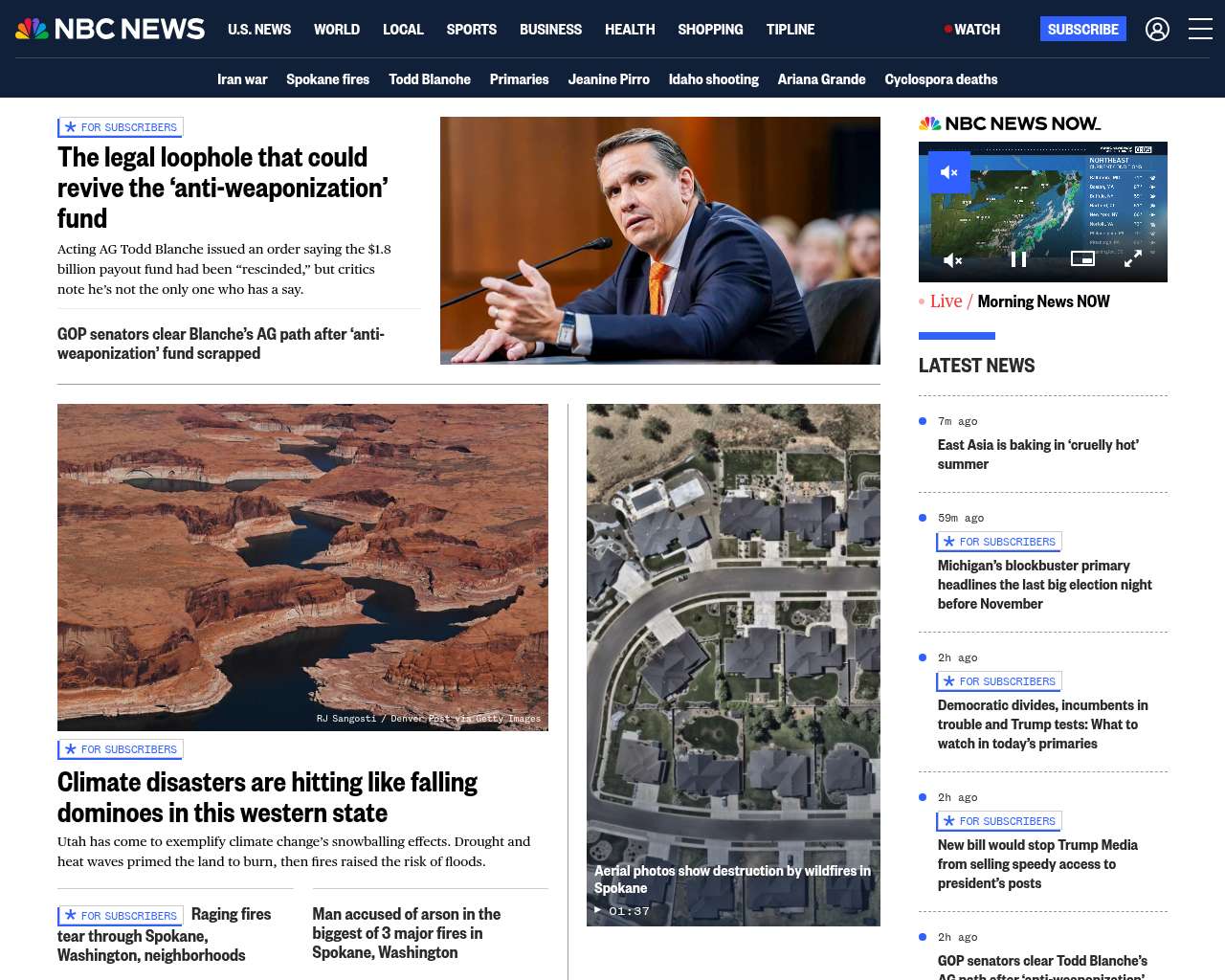1225x980 pixels.
Task: Enable picture-in-picture for the live video
Action: 1082,258
